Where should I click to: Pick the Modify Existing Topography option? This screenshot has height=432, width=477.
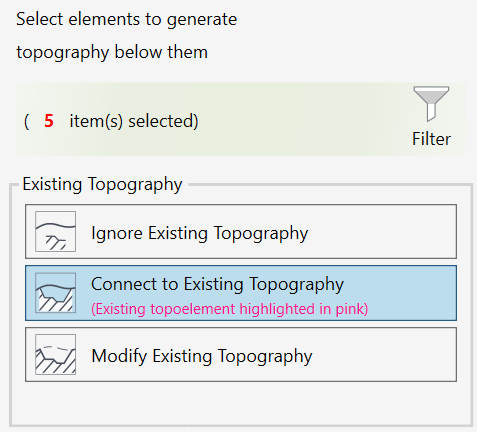point(241,354)
